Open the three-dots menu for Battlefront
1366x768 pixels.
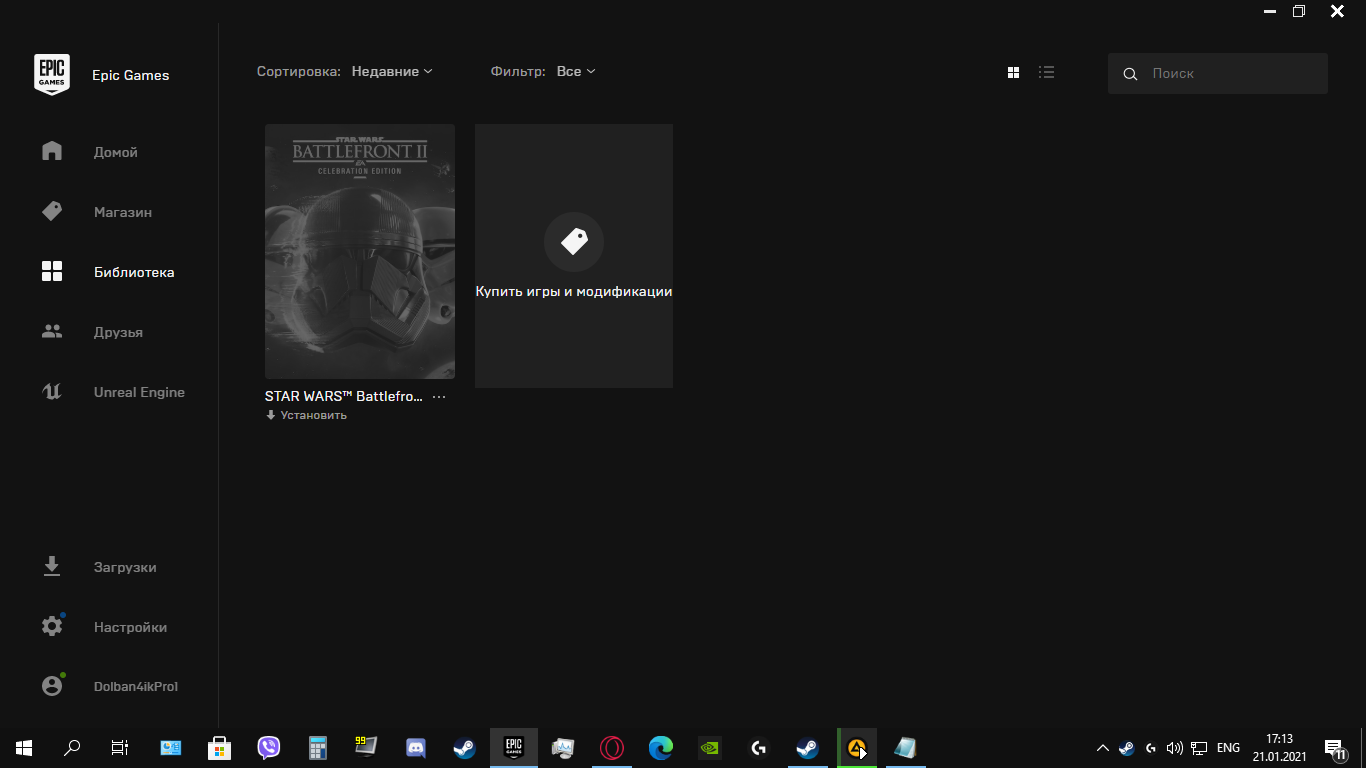tap(439, 397)
